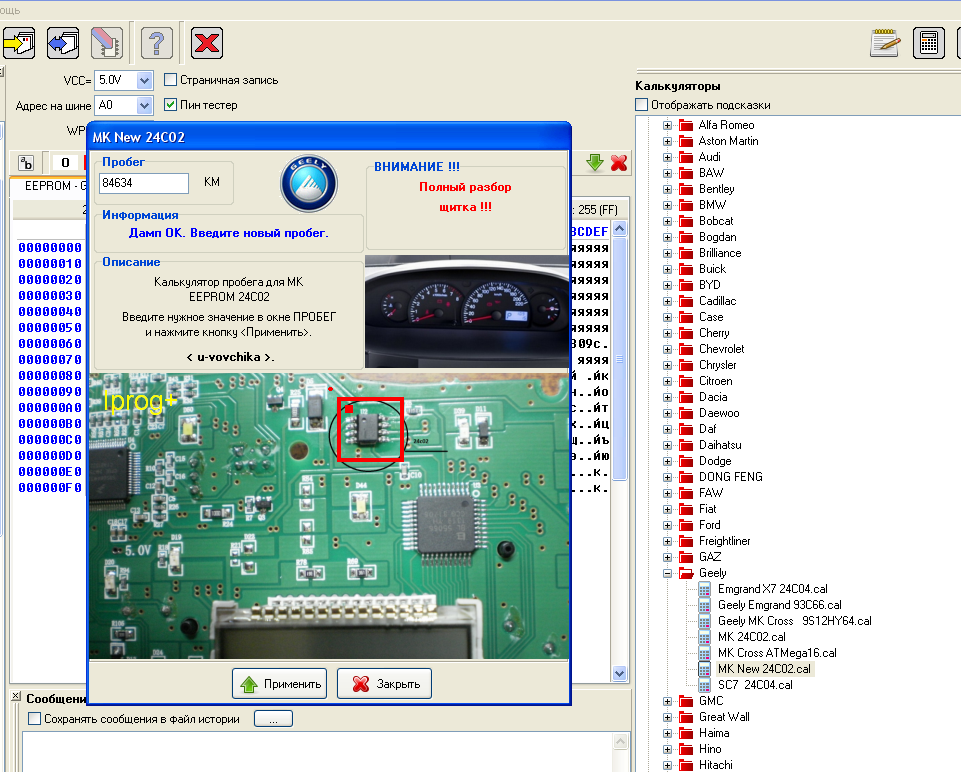Click calculator file icon for Geely Emgrand 93C66.cal
Image resolution: width=961 pixels, height=772 pixels.
[705, 605]
